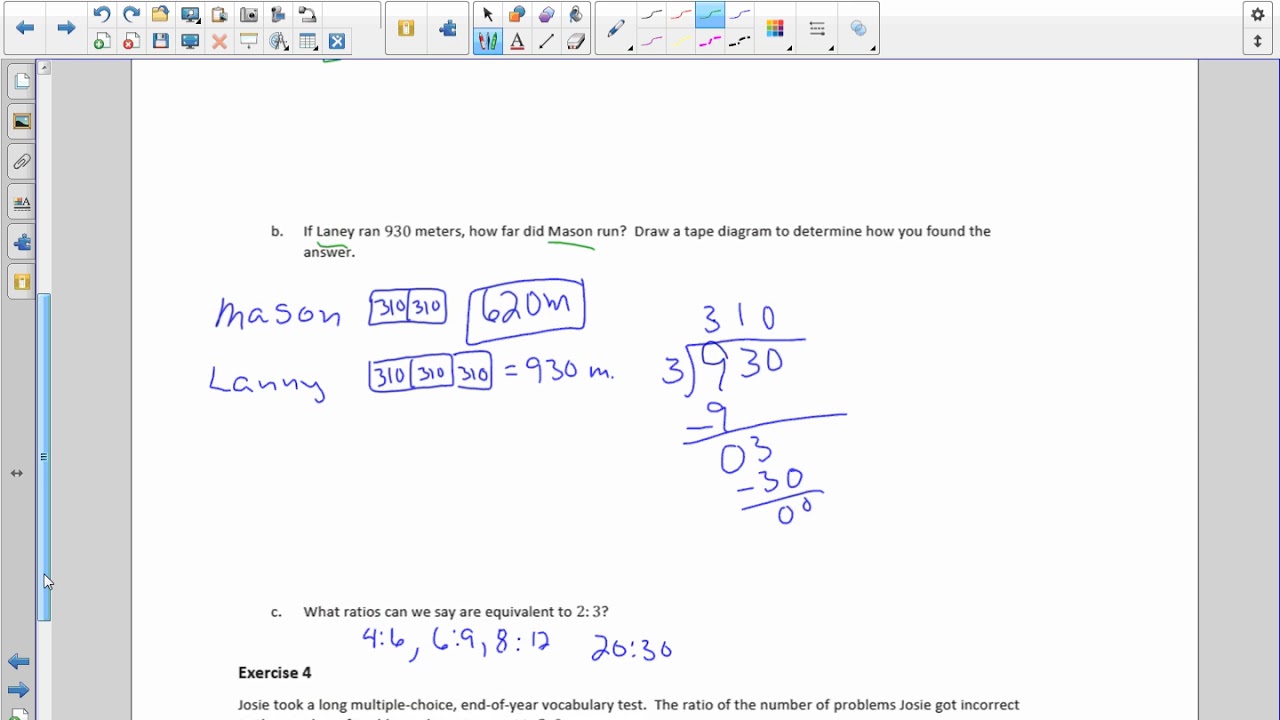Open add-ons puzzle piece in toolbar
Screen dimensions: 1280x720
pos(447,28)
